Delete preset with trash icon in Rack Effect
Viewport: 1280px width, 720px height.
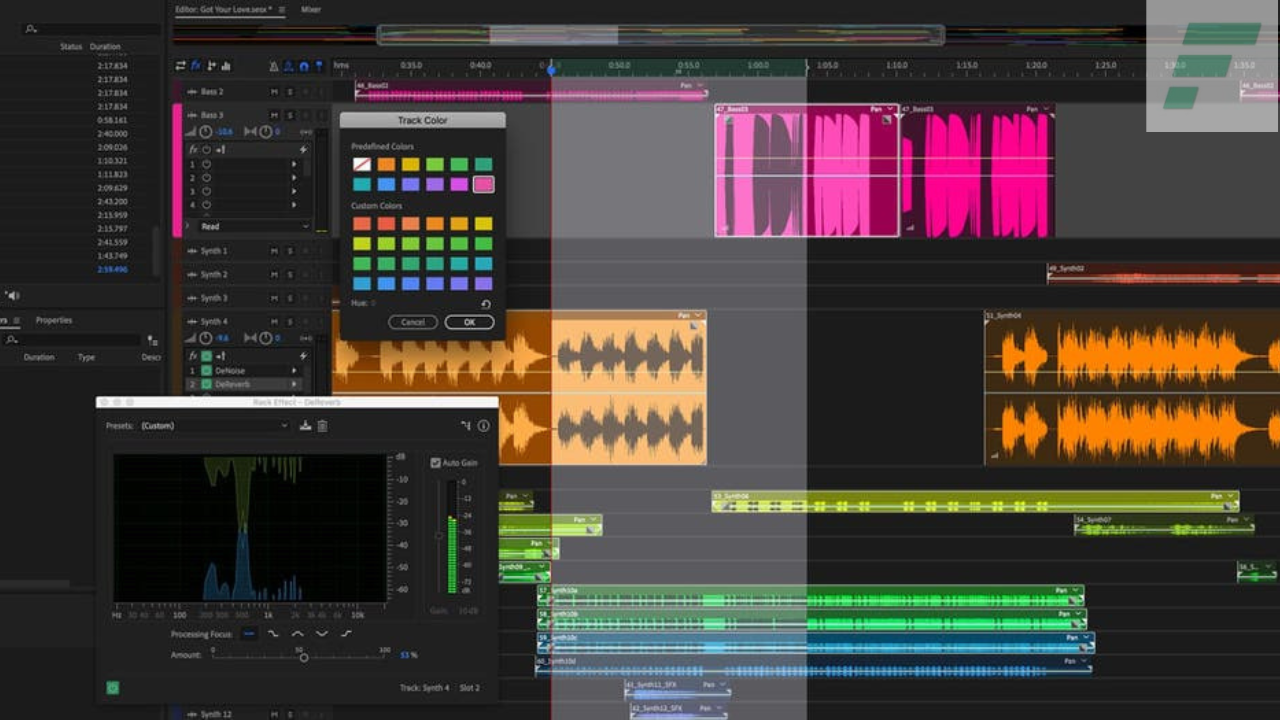point(322,426)
